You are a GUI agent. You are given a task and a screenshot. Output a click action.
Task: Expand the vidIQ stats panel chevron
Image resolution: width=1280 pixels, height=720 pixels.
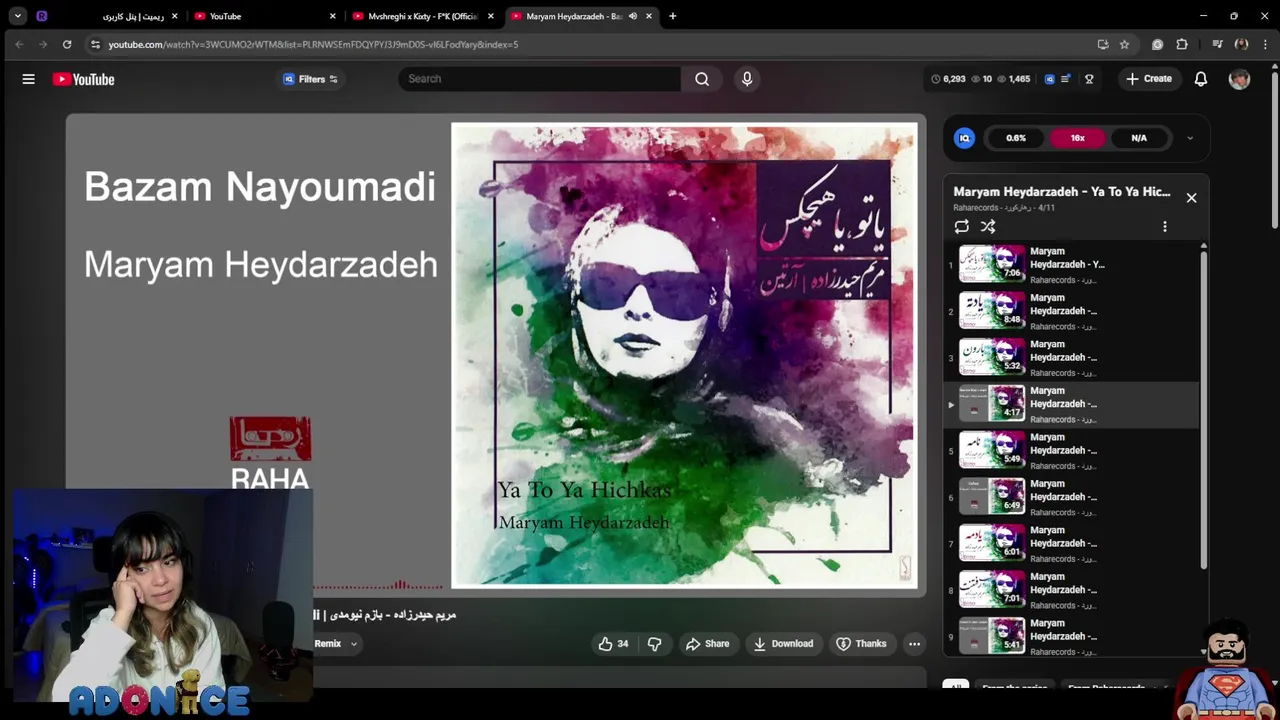1189,138
